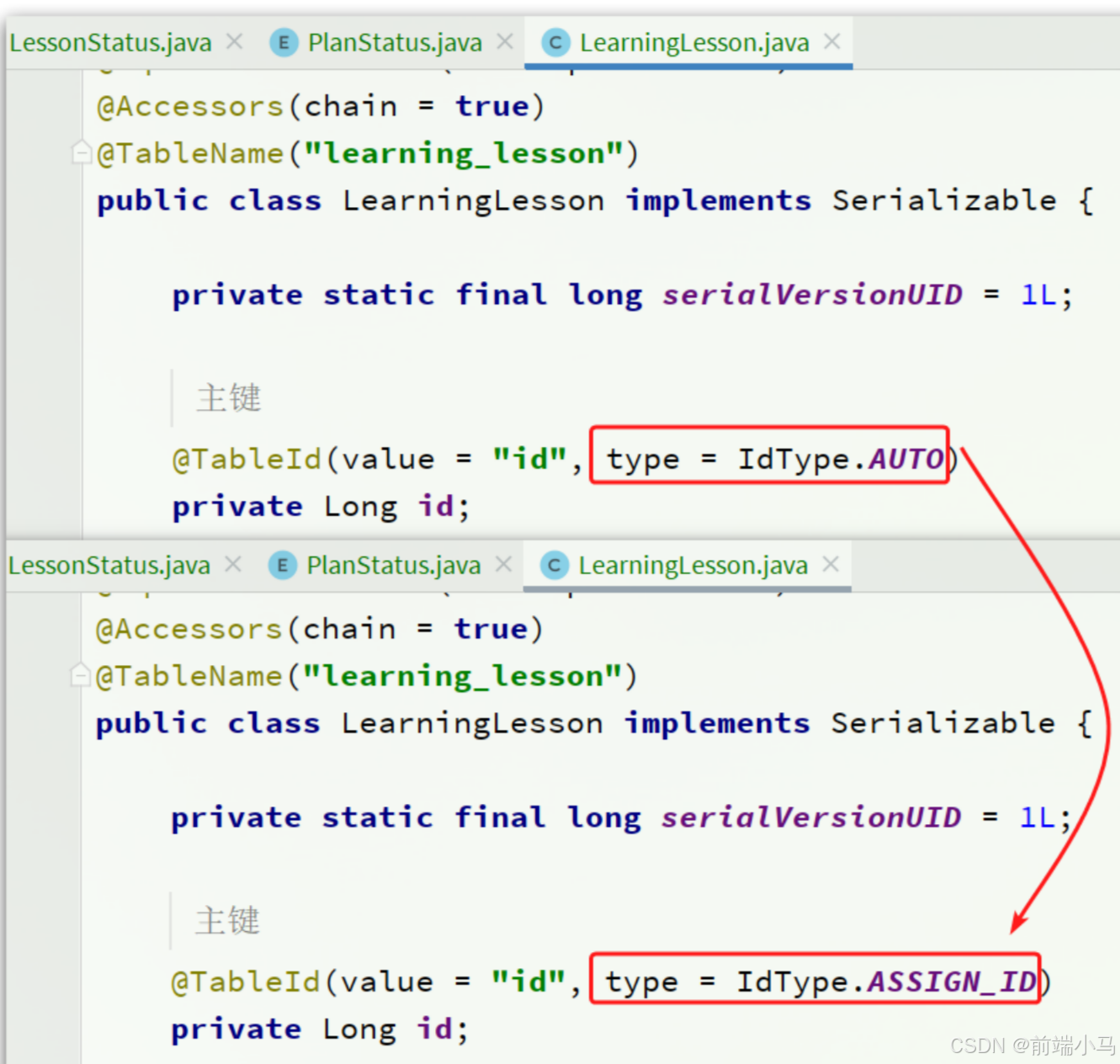Click "id" string value in bottom editor
1120x1064 pixels.
click(528, 982)
